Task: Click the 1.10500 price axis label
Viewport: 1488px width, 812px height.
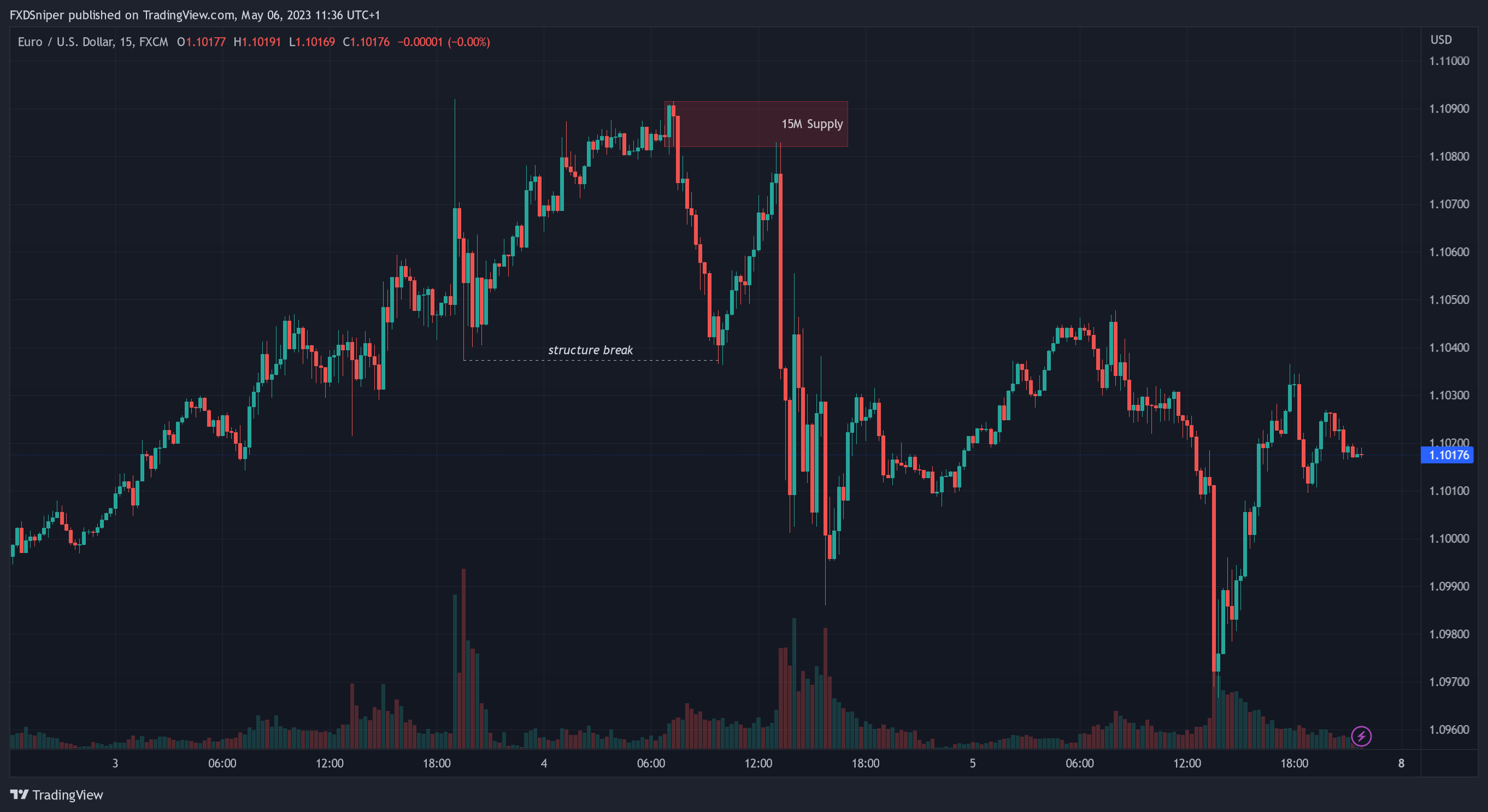Action: 1449,300
